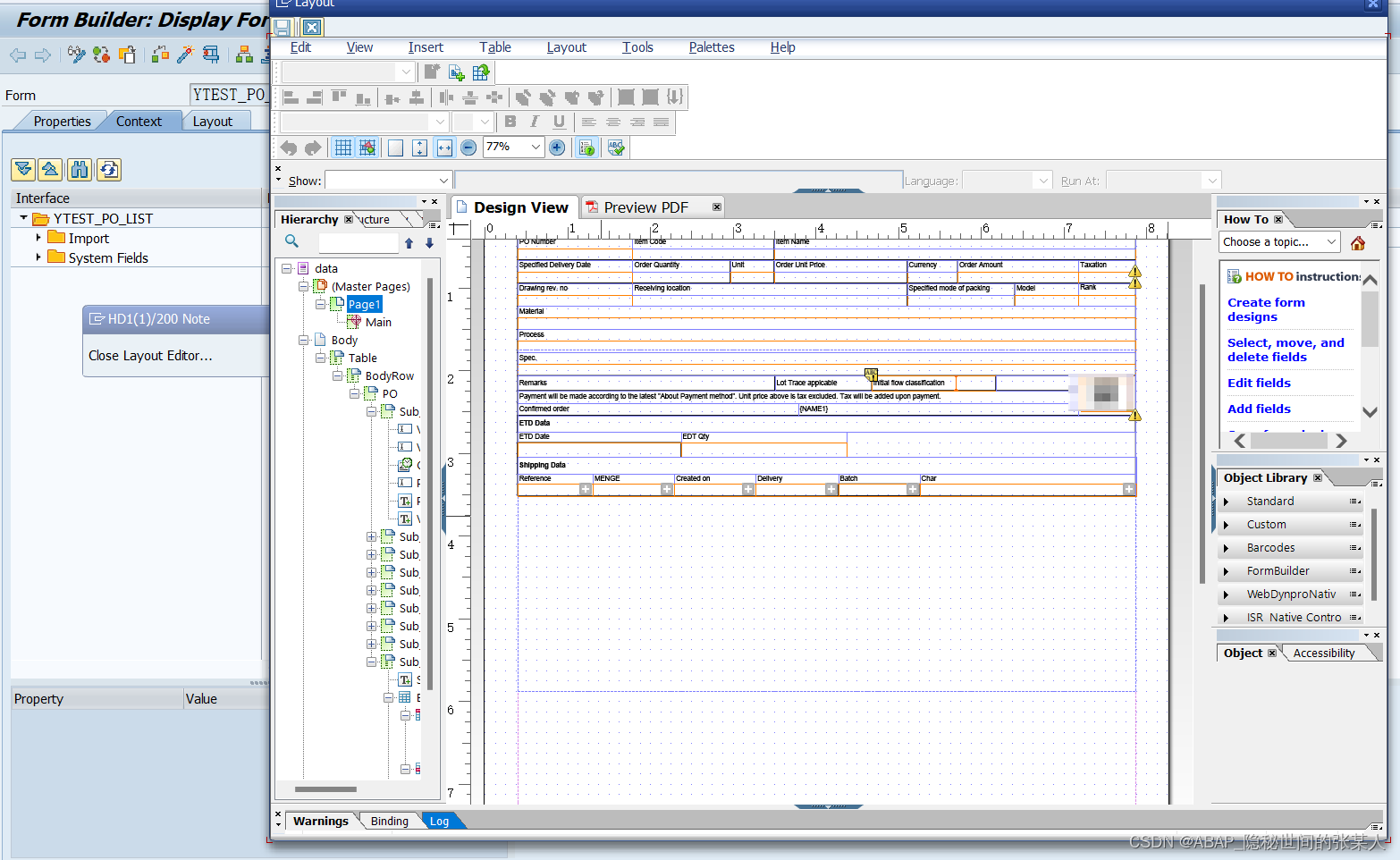This screenshot has height=860, width=1400.
Task: Open the Table menu
Action: point(495,47)
